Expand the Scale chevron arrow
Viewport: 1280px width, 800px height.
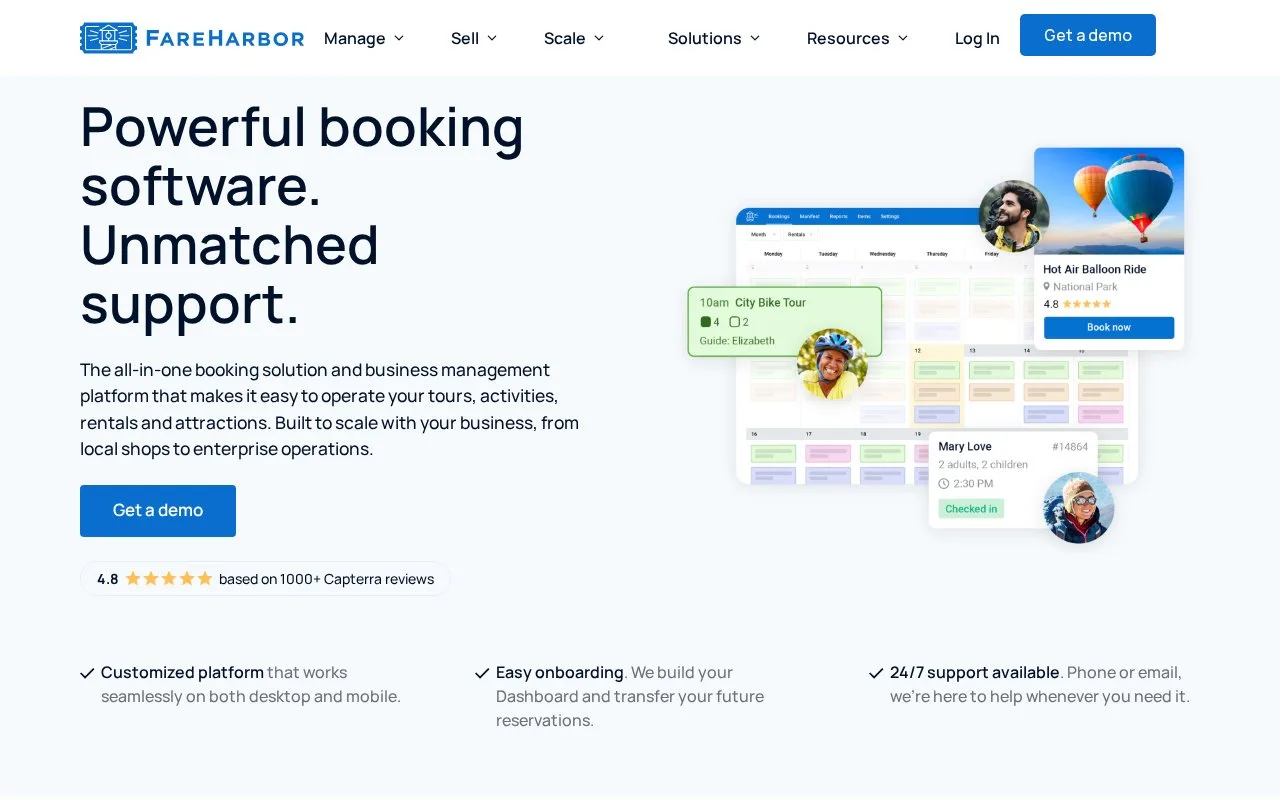pos(599,38)
